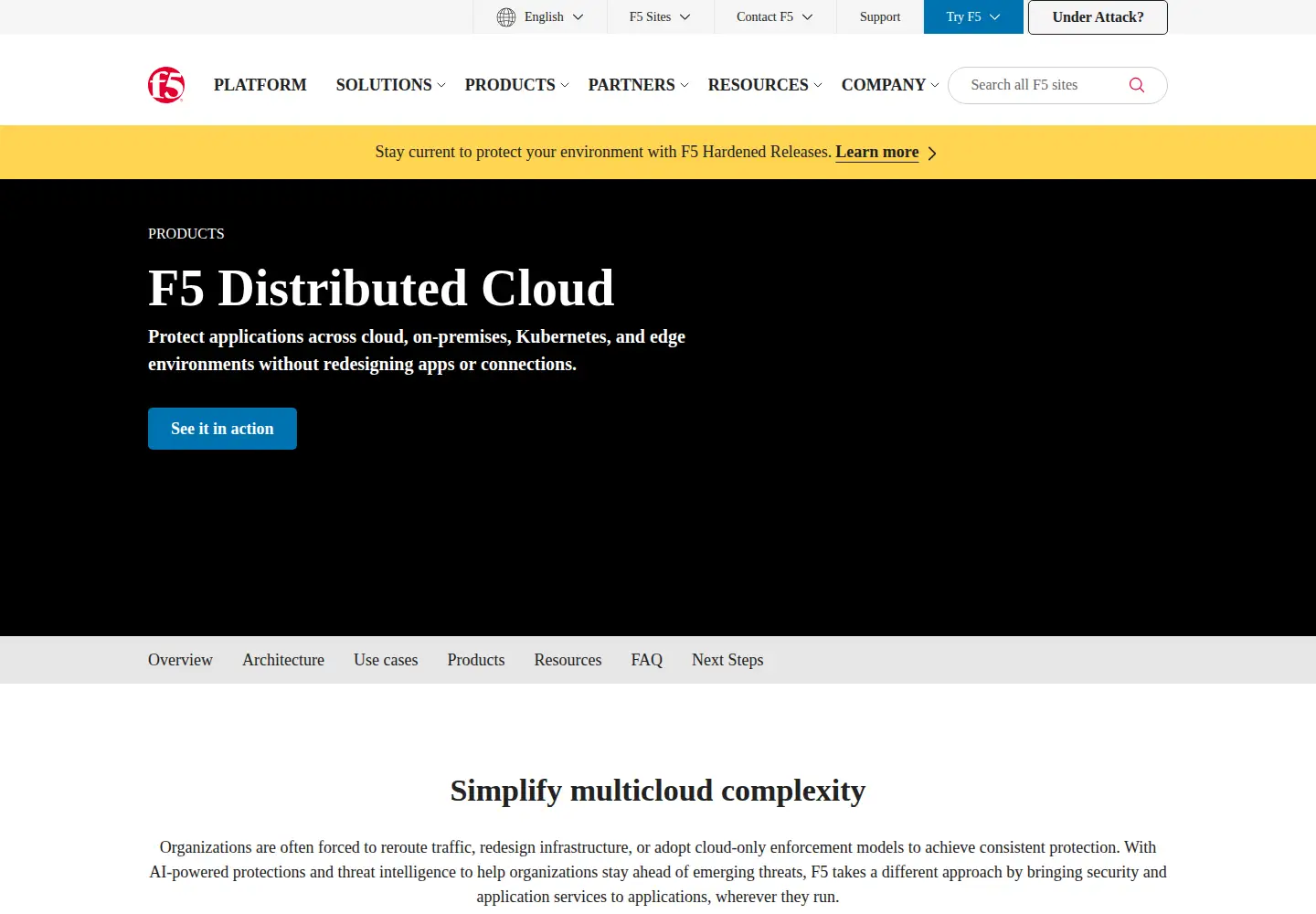
Task: Expand the PARTNERS menu
Action: point(639,85)
